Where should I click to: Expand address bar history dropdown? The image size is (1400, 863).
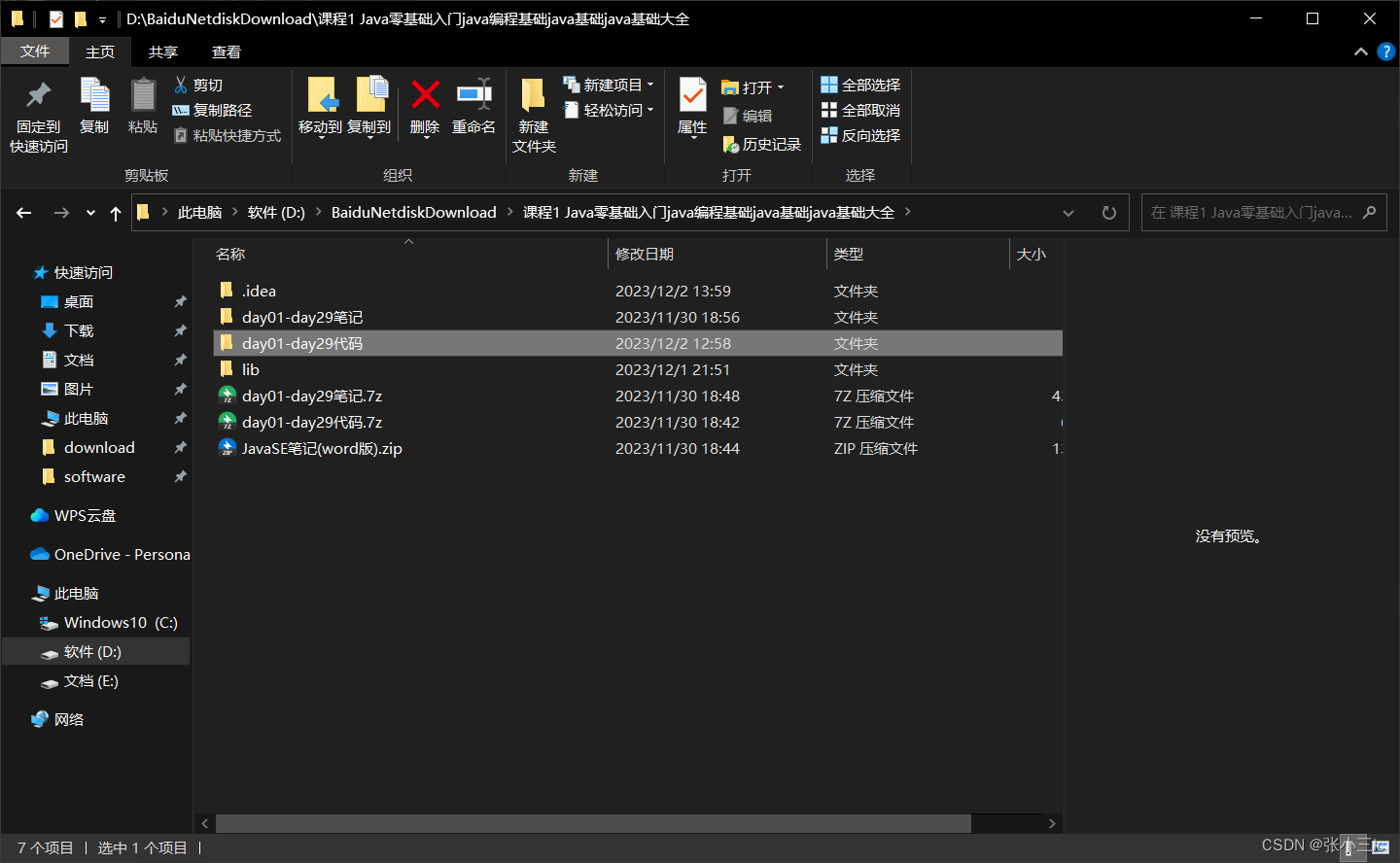click(x=1068, y=213)
